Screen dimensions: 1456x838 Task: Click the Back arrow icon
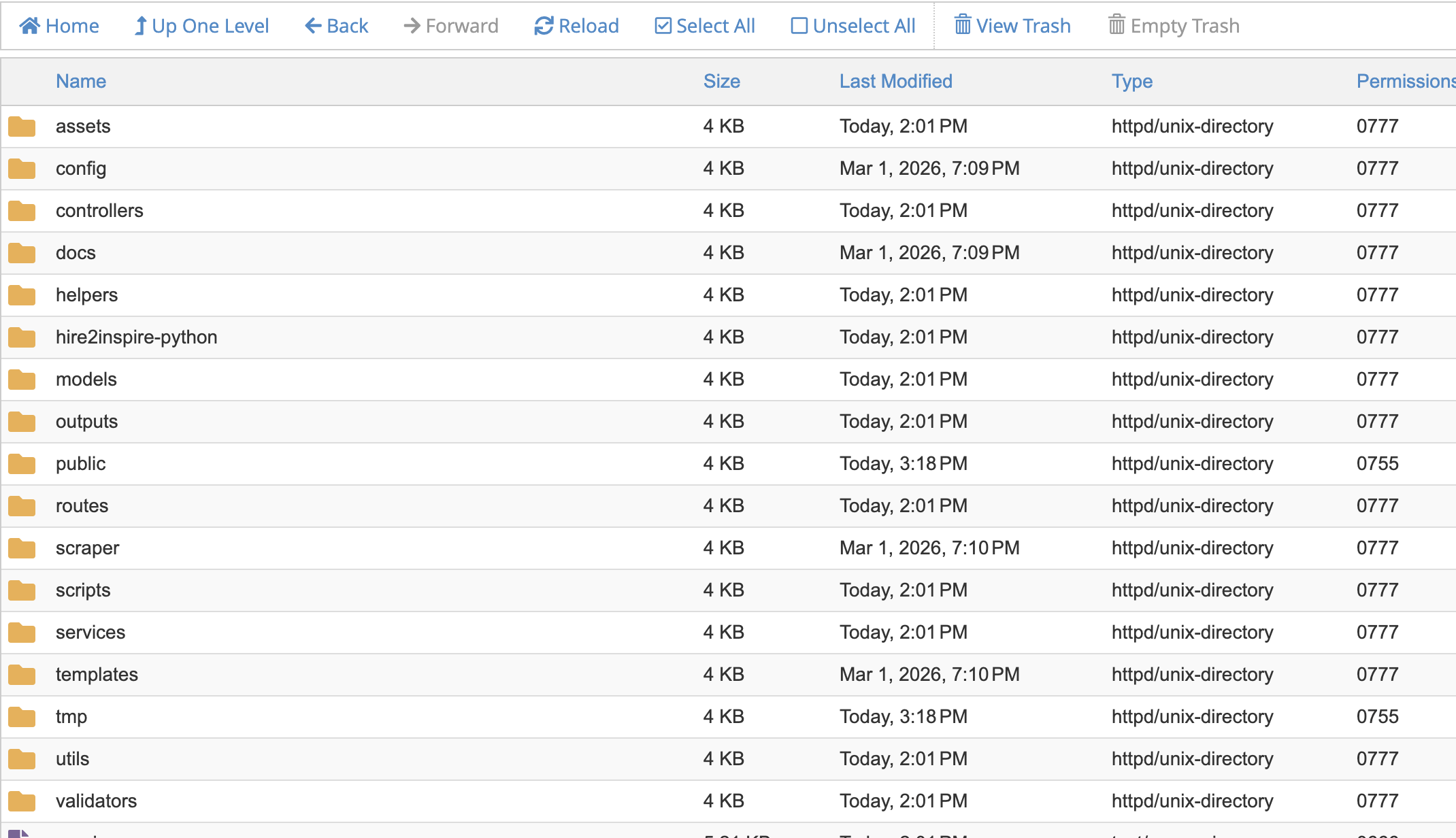pyautogui.click(x=313, y=26)
